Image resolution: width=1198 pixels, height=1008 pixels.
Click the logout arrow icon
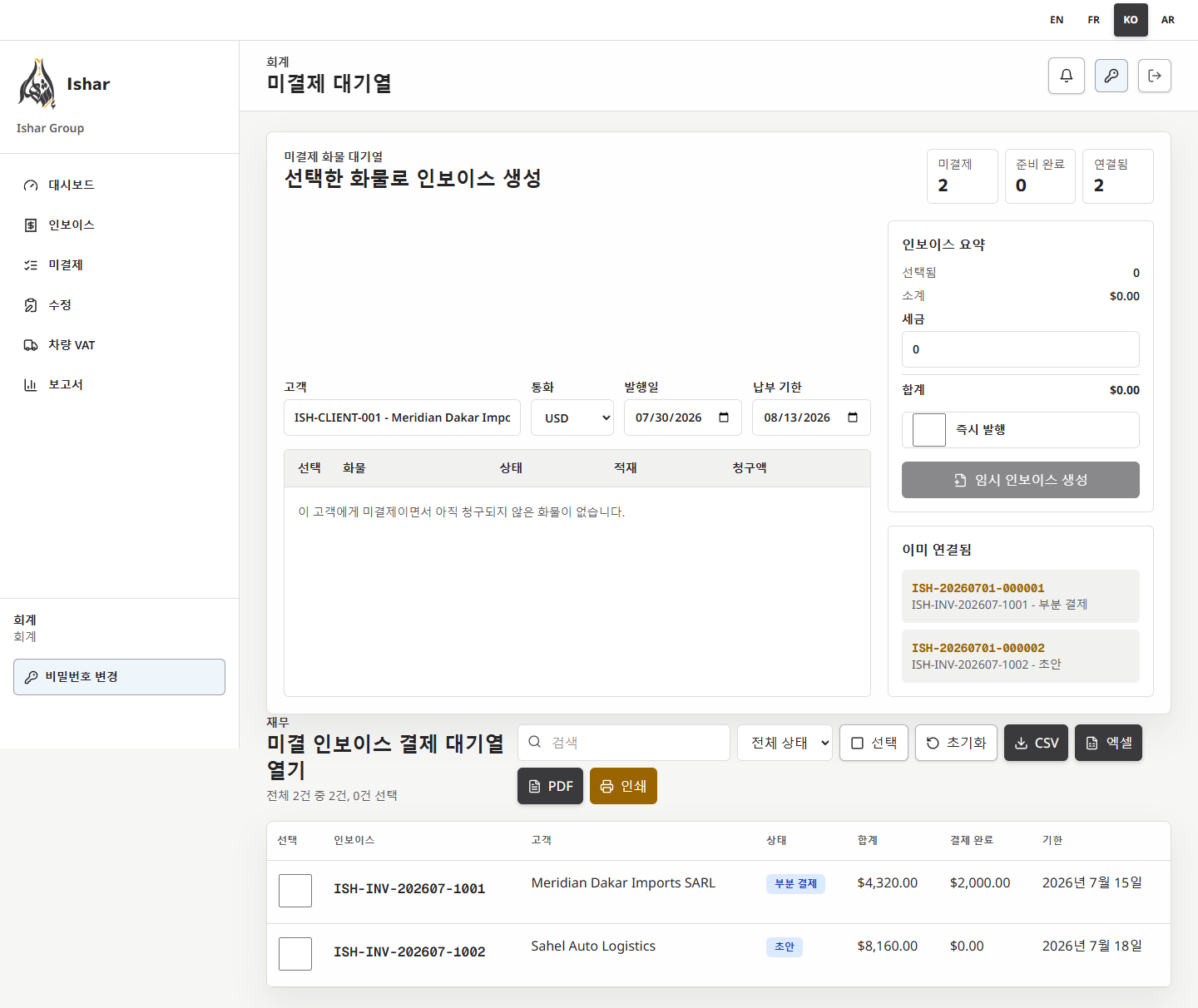tap(1155, 76)
